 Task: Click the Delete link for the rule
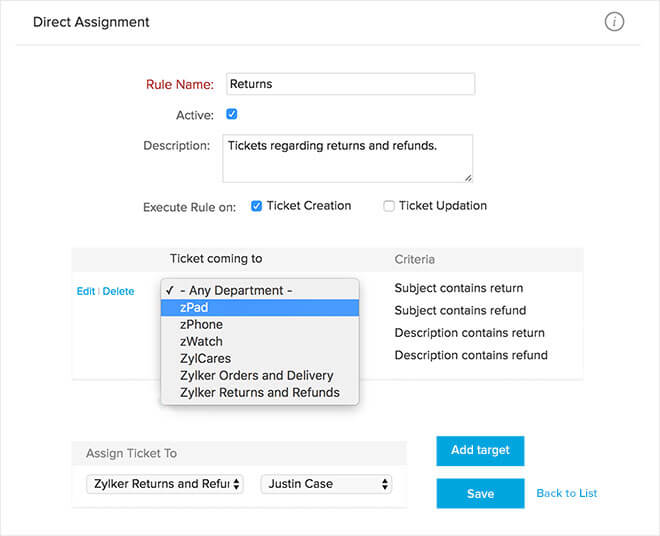point(118,292)
